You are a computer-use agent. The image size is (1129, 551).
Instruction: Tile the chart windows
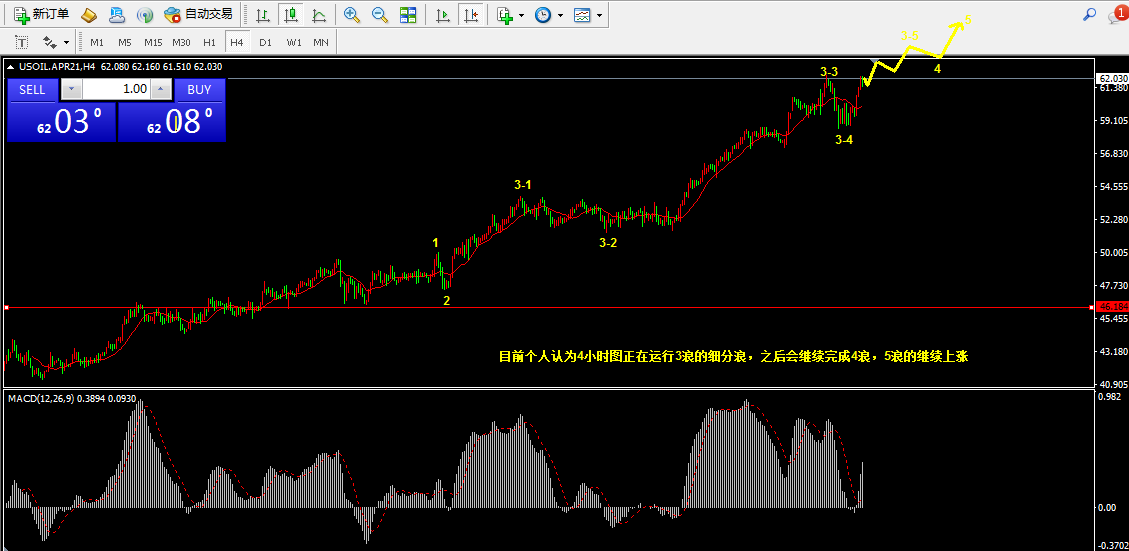pos(408,14)
